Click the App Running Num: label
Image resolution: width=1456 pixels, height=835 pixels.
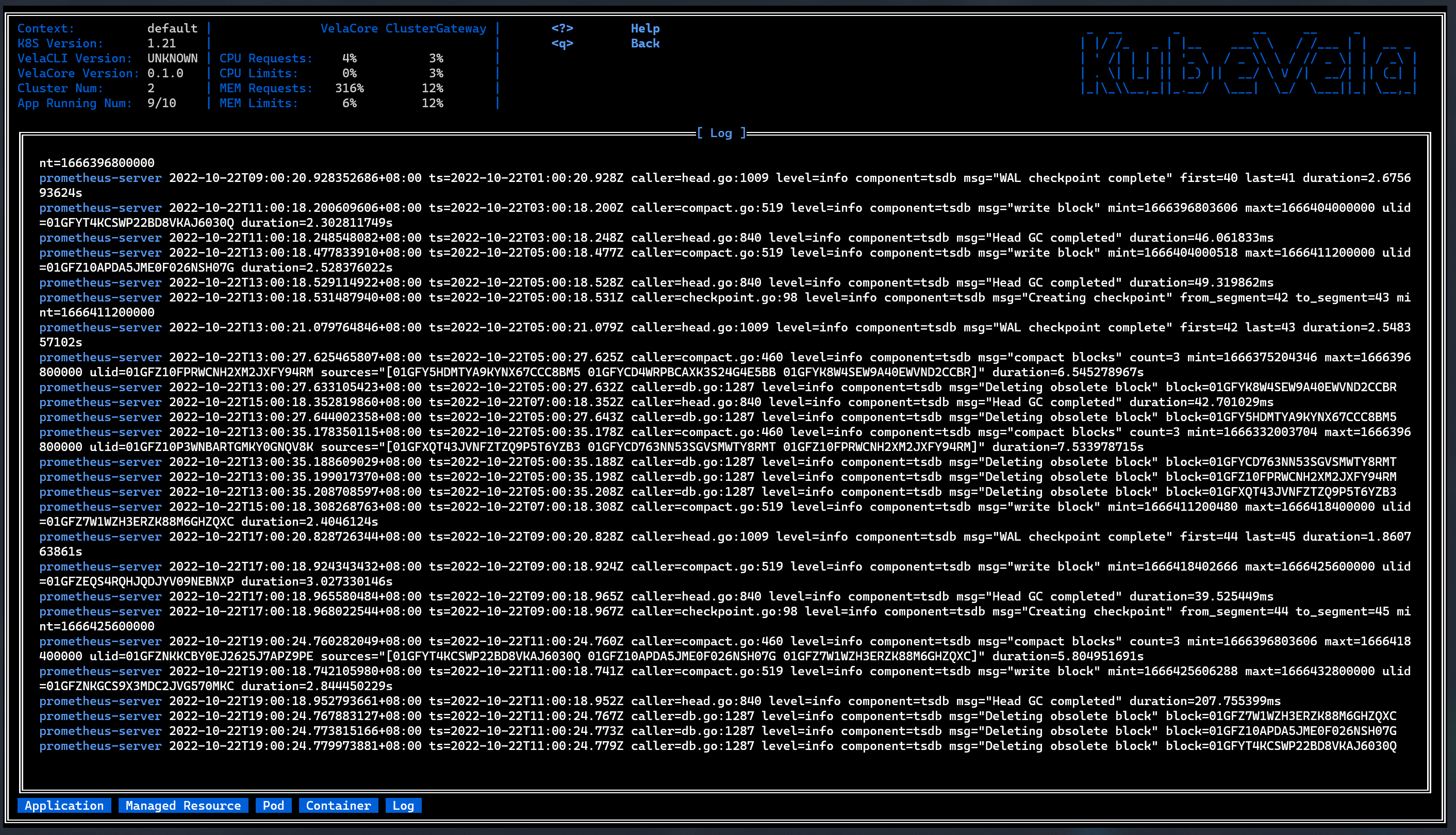[x=75, y=103]
